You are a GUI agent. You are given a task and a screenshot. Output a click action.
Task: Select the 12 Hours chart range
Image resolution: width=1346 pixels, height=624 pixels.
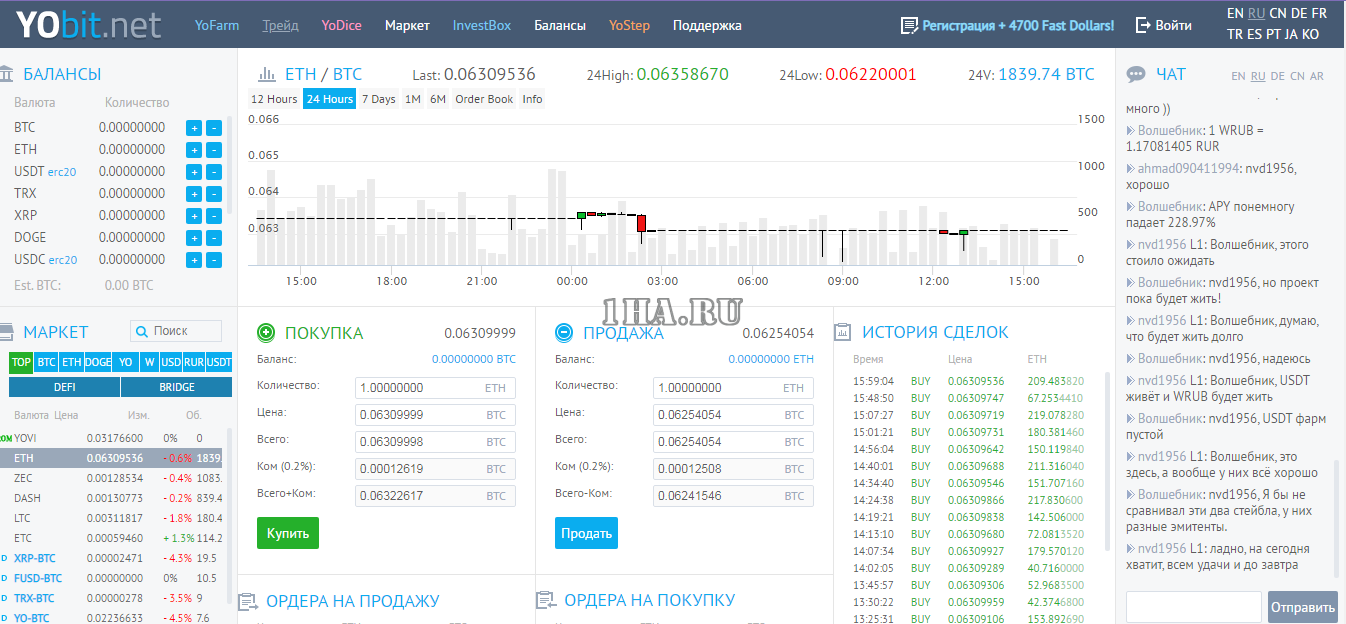pyautogui.click(x=274, y=99)
